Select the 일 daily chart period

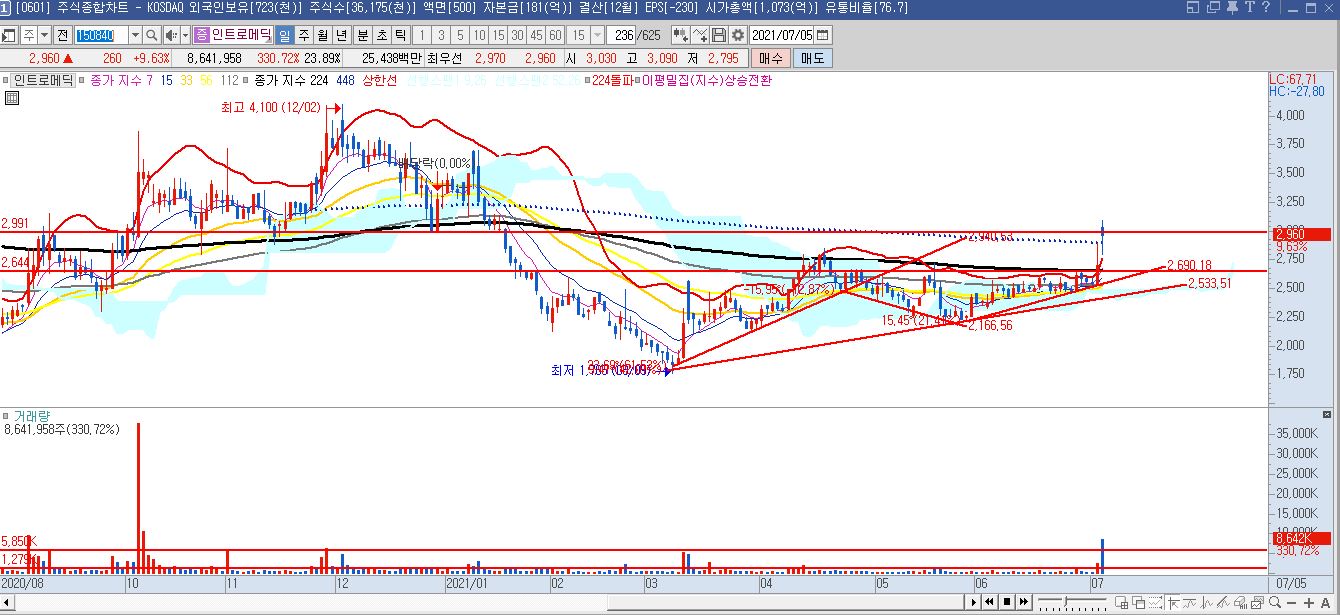pyautogui.click(x=285, y=35)
